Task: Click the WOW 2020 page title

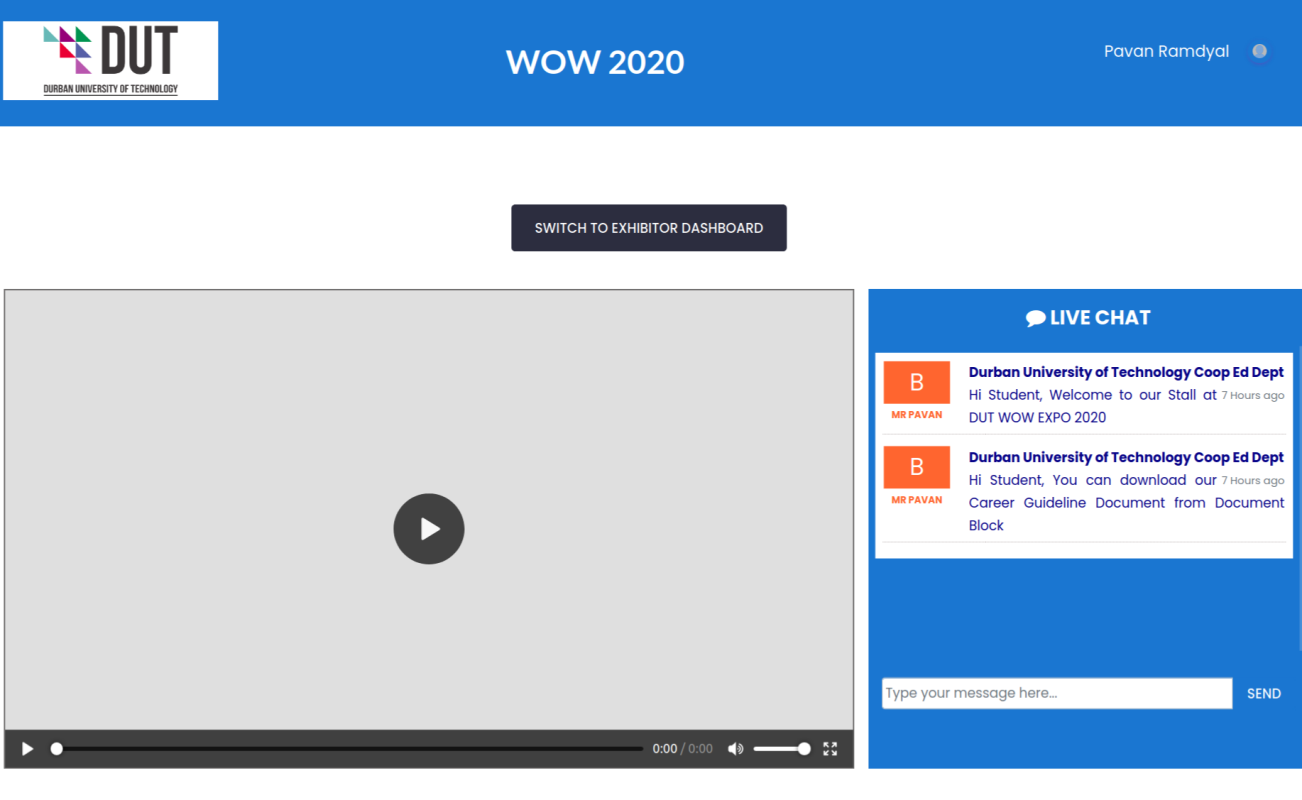Action: pyautogui.click(x=595, y=62)
